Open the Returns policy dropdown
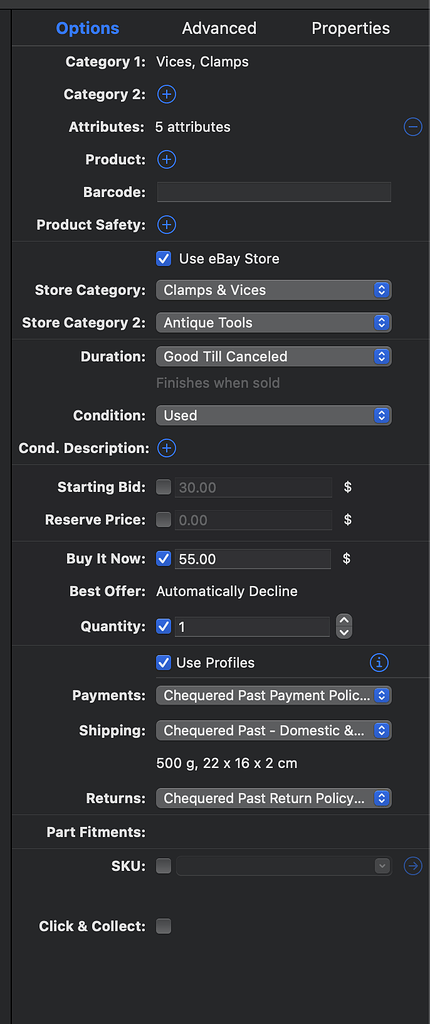This screenshot has height=1024, width=430. (x=273, y=798)
